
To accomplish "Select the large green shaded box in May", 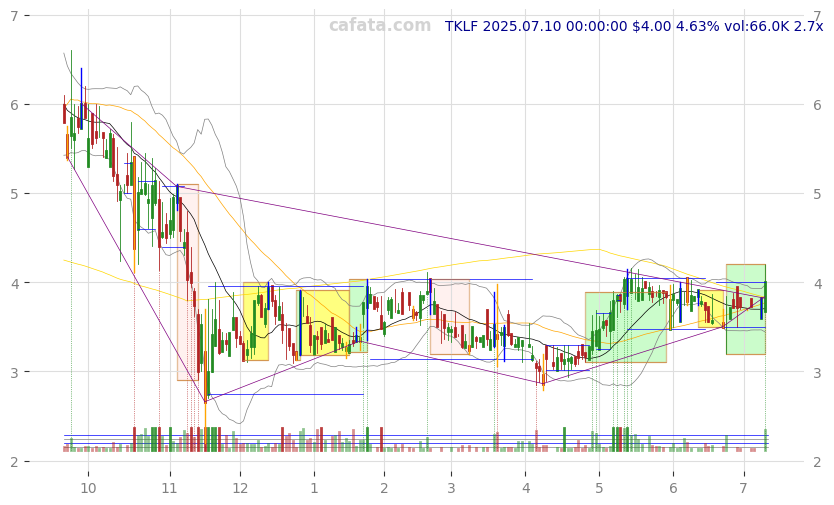I will point(626,327).
